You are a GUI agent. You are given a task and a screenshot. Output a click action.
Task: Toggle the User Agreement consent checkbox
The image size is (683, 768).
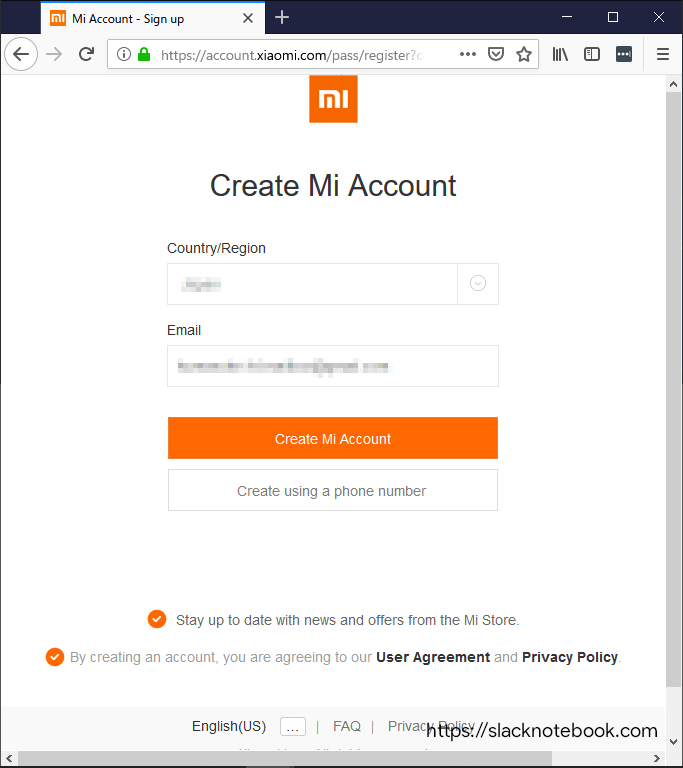[55, 657]
